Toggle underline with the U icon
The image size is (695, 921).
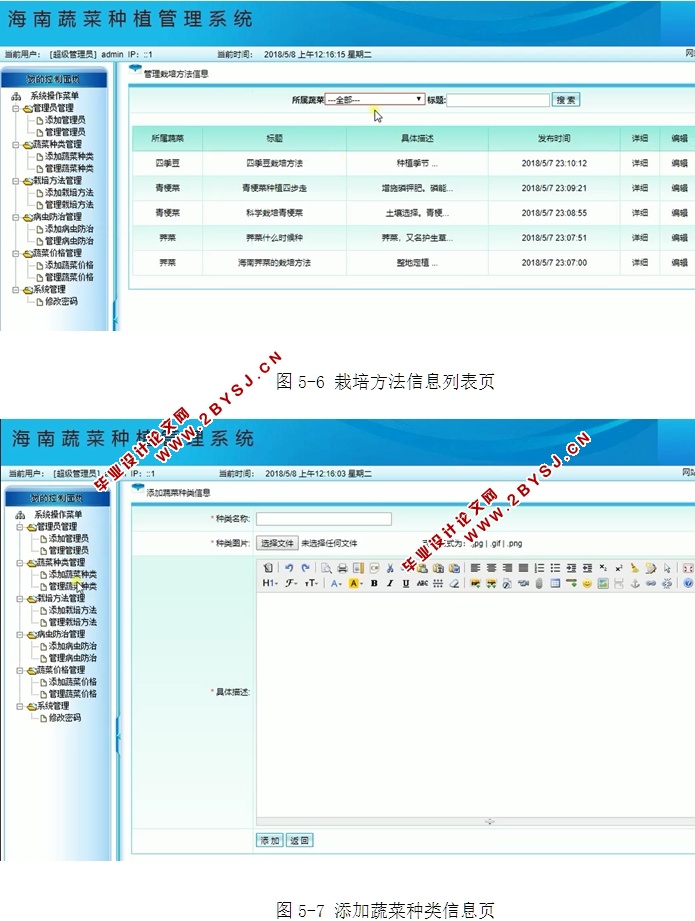click(x=405, y=583)
